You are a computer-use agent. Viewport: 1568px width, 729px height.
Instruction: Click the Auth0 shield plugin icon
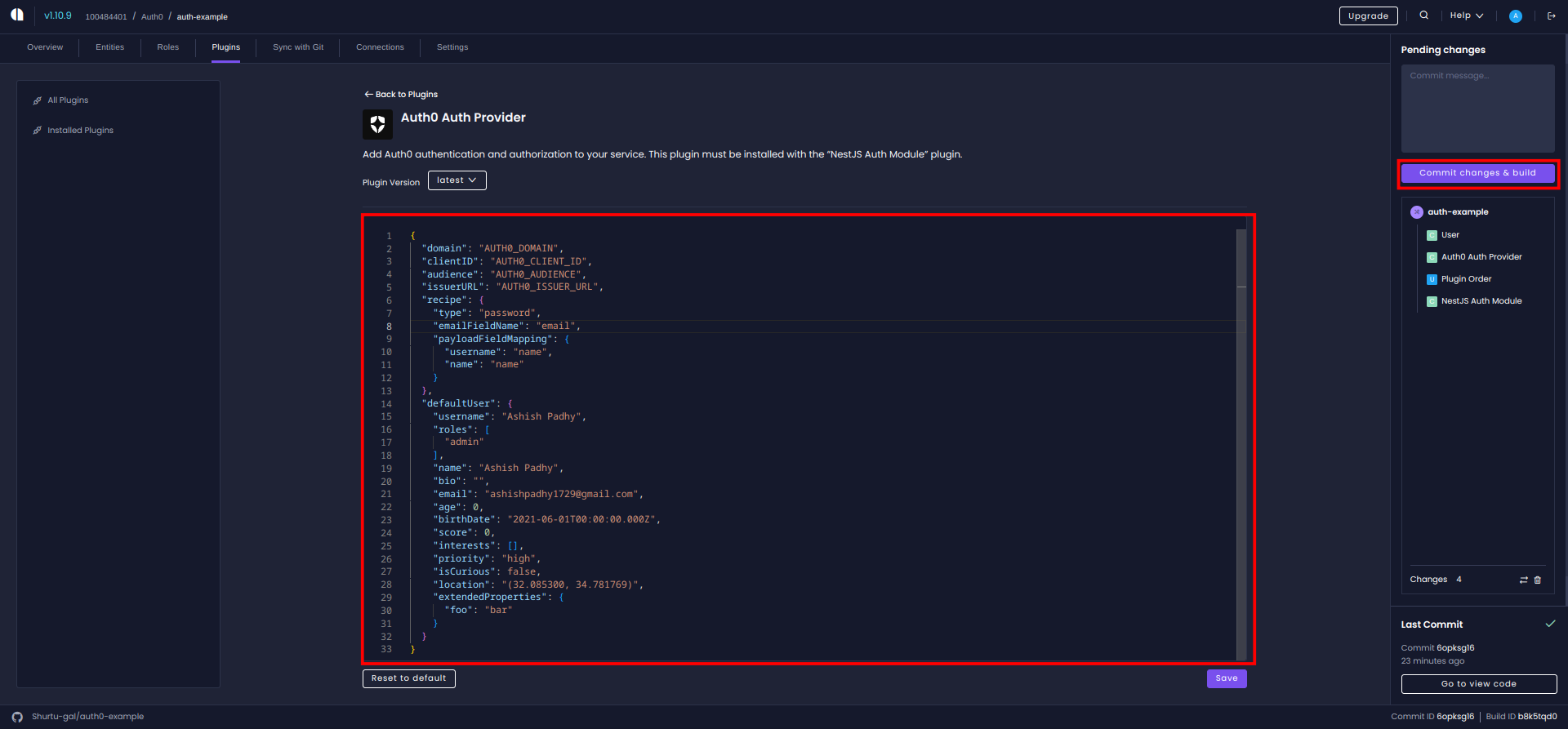click(x=377, y=124)
